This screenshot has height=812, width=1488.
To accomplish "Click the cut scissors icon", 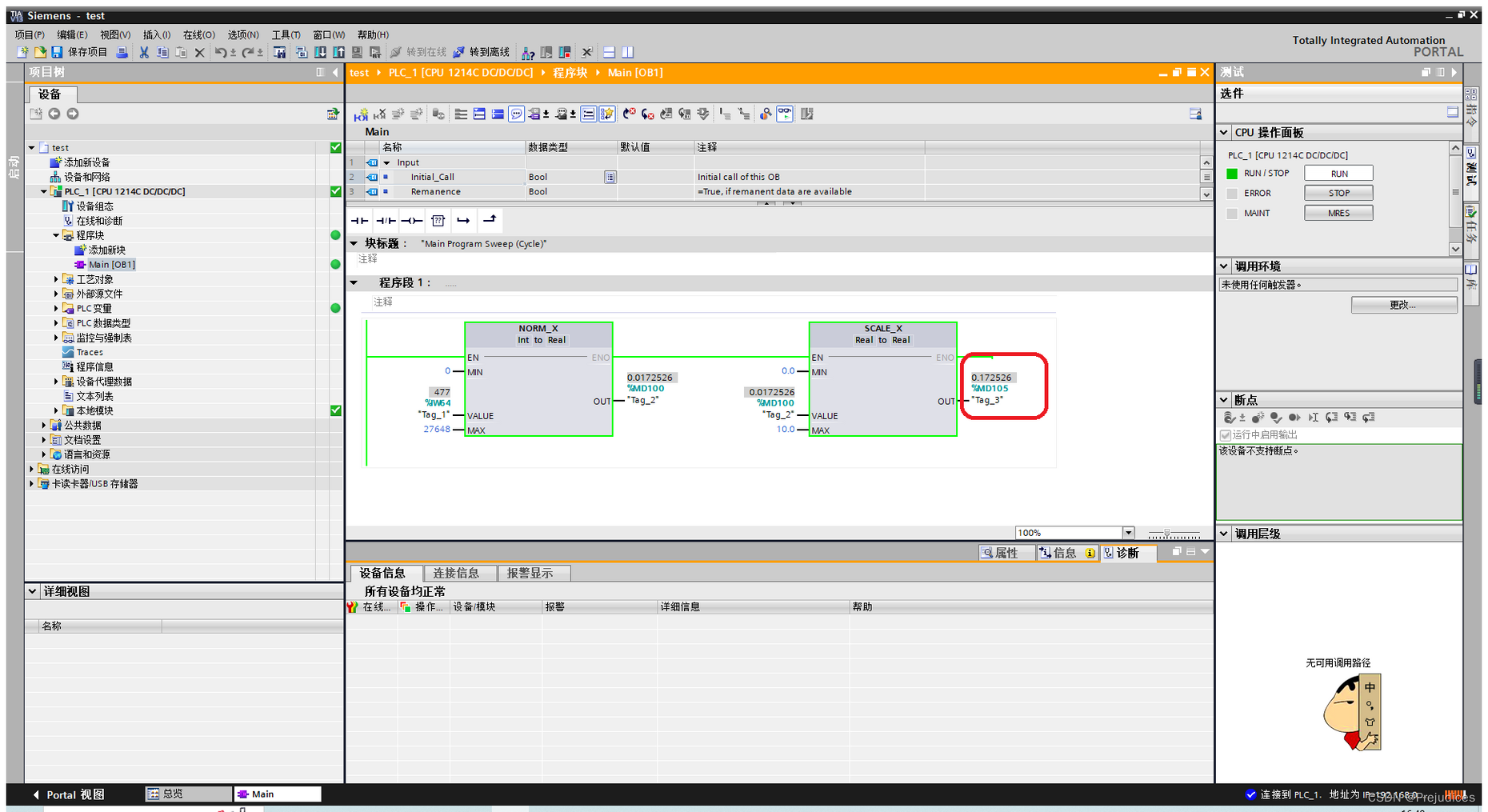I will pyautogui.click(x=144, y=52).
